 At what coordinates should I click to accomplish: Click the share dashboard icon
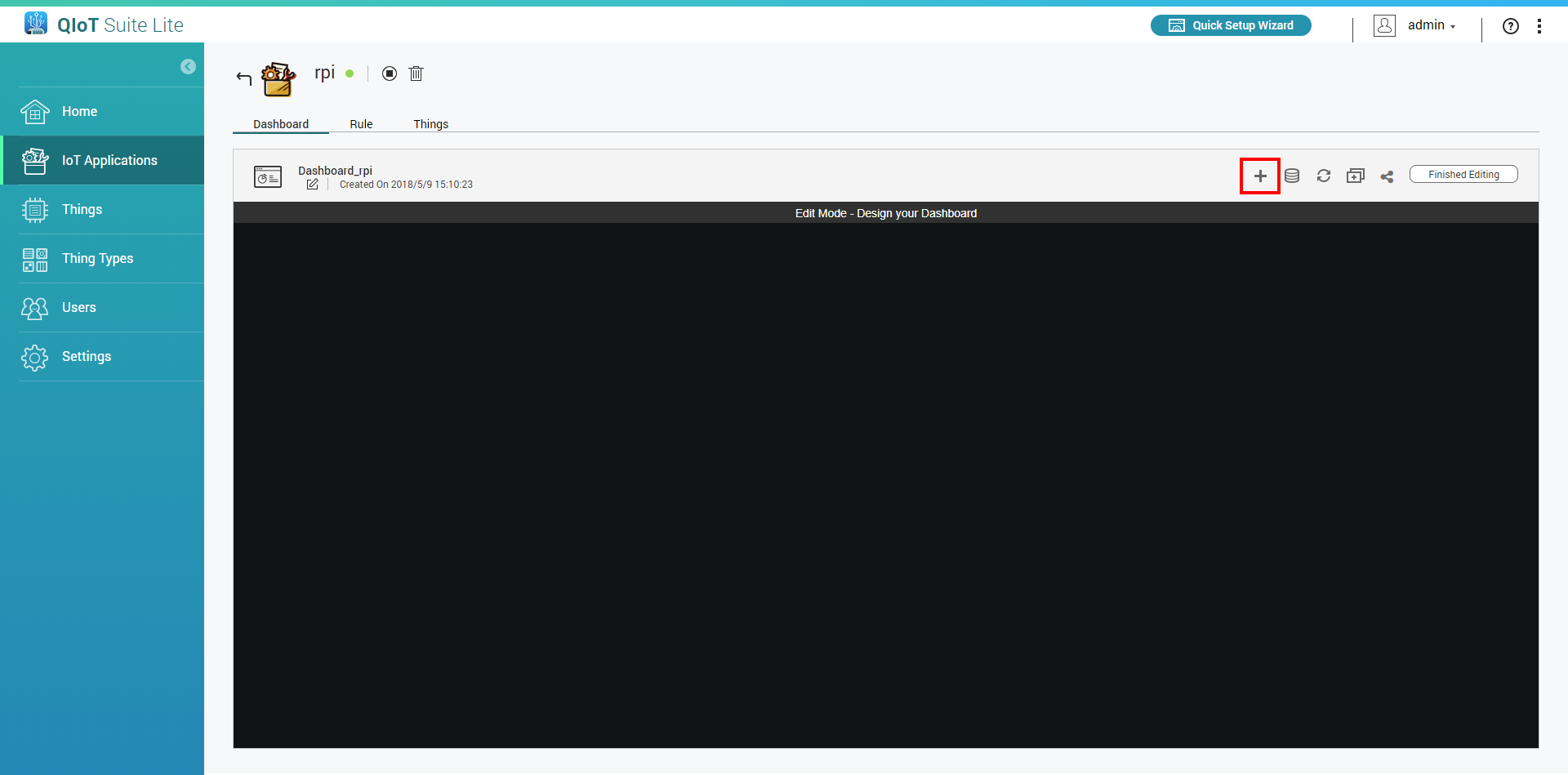(1387, 176)
